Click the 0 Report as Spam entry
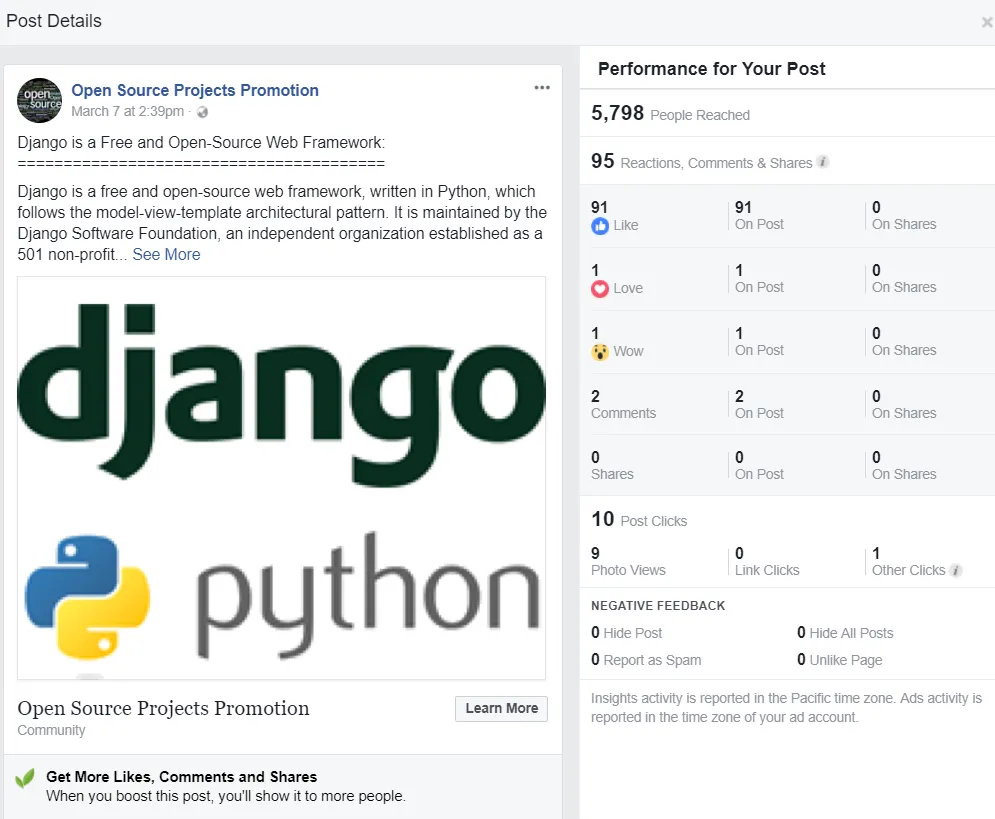Image resolution: width=995 pixels, height=819 pixels. coord(646,660)
